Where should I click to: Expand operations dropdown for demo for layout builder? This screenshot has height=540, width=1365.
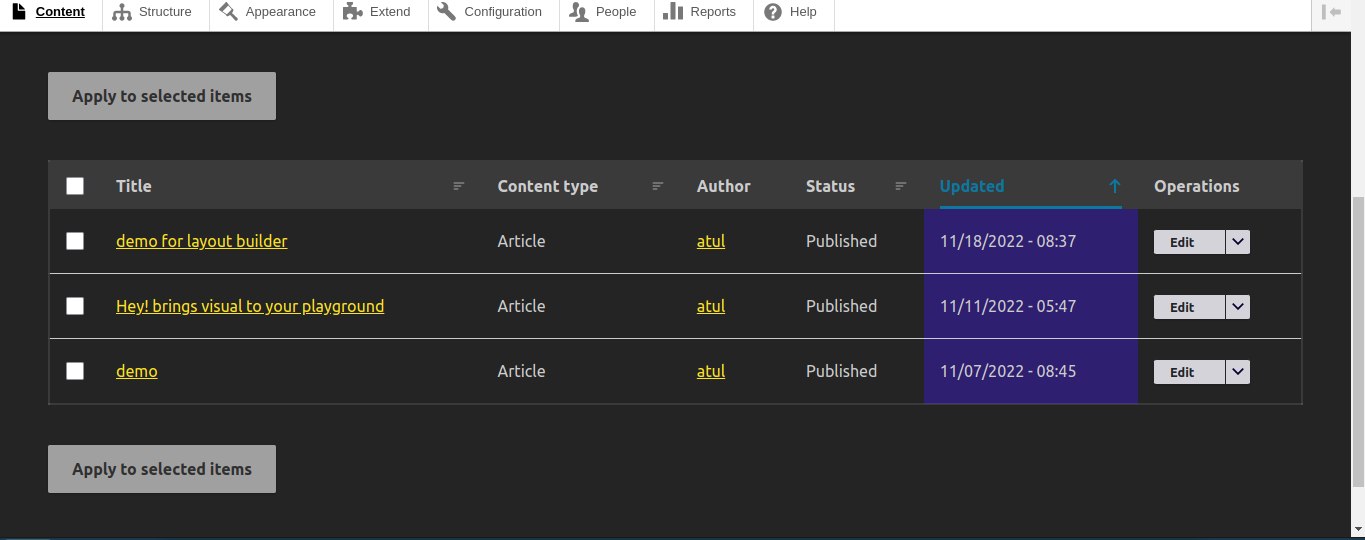1238,242
